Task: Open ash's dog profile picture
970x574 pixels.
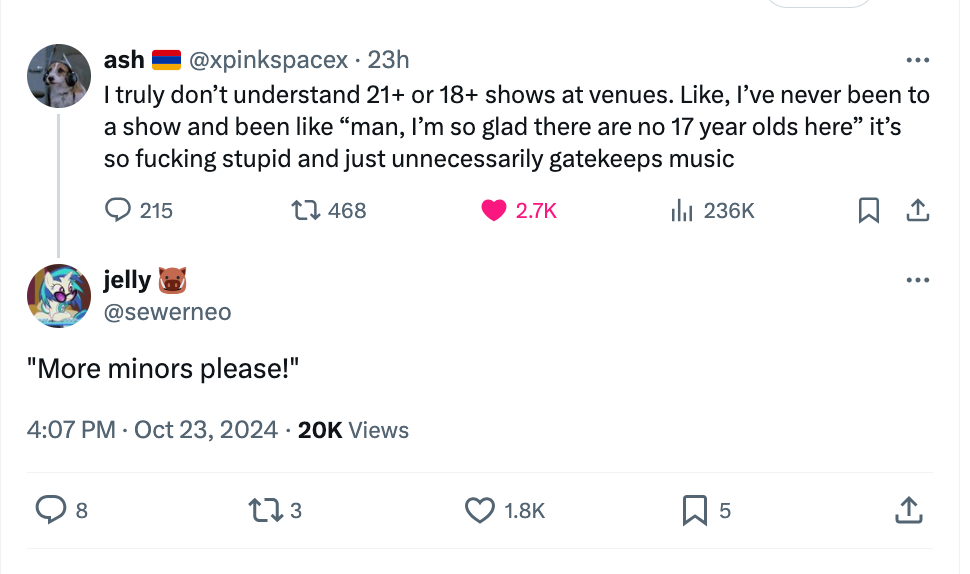Action: click(x=59, y=75)
